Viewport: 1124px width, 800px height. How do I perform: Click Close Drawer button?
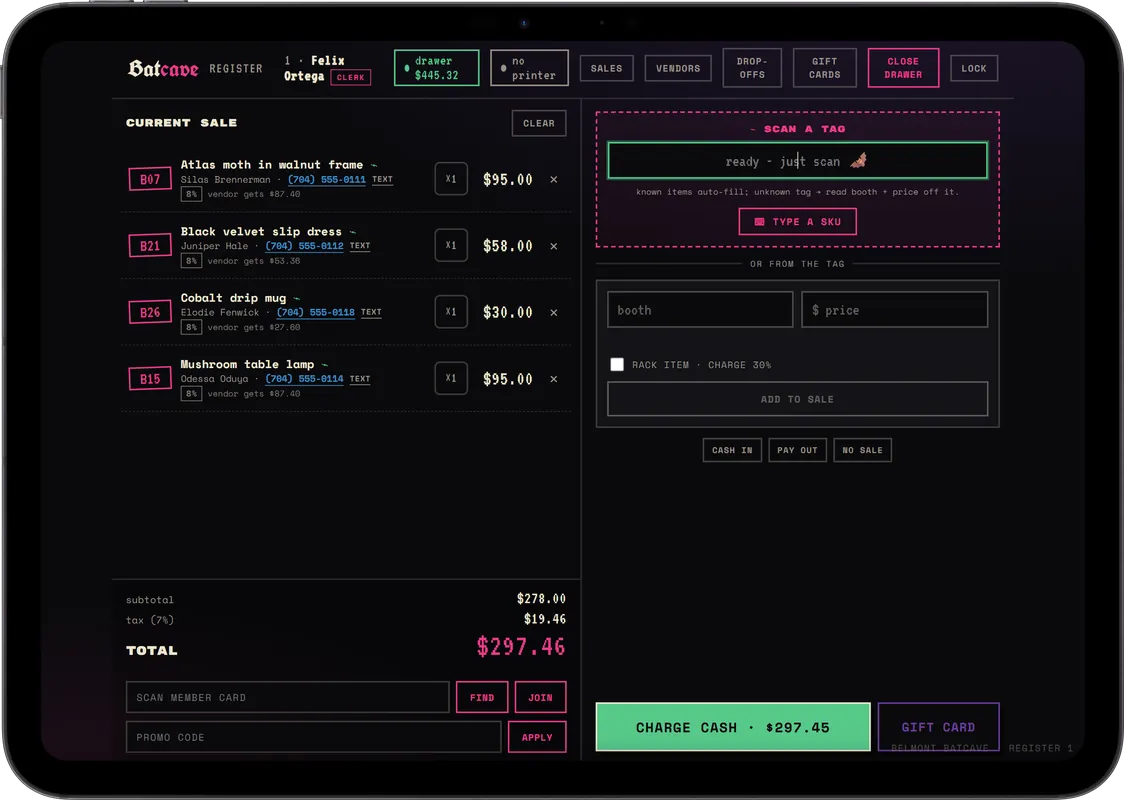click(903, 68)
